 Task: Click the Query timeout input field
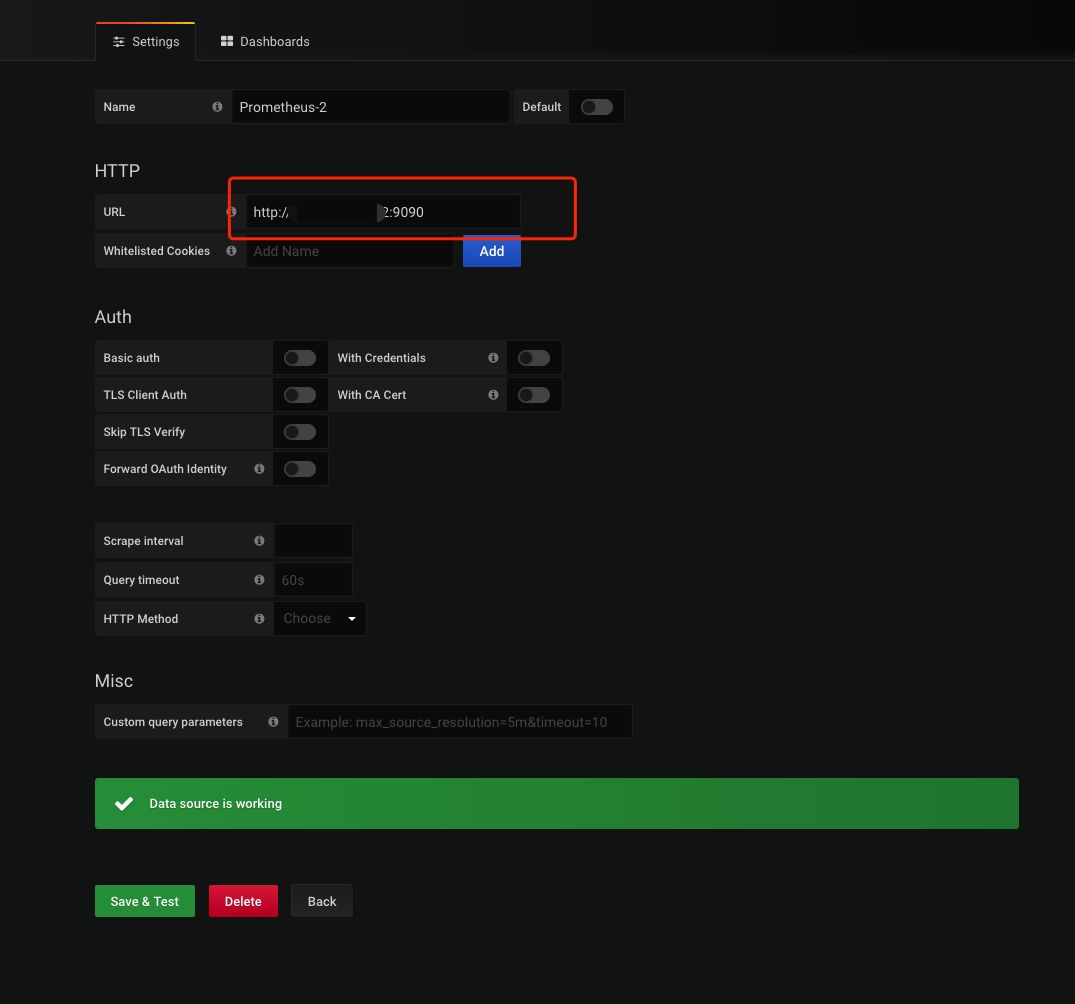313,580
